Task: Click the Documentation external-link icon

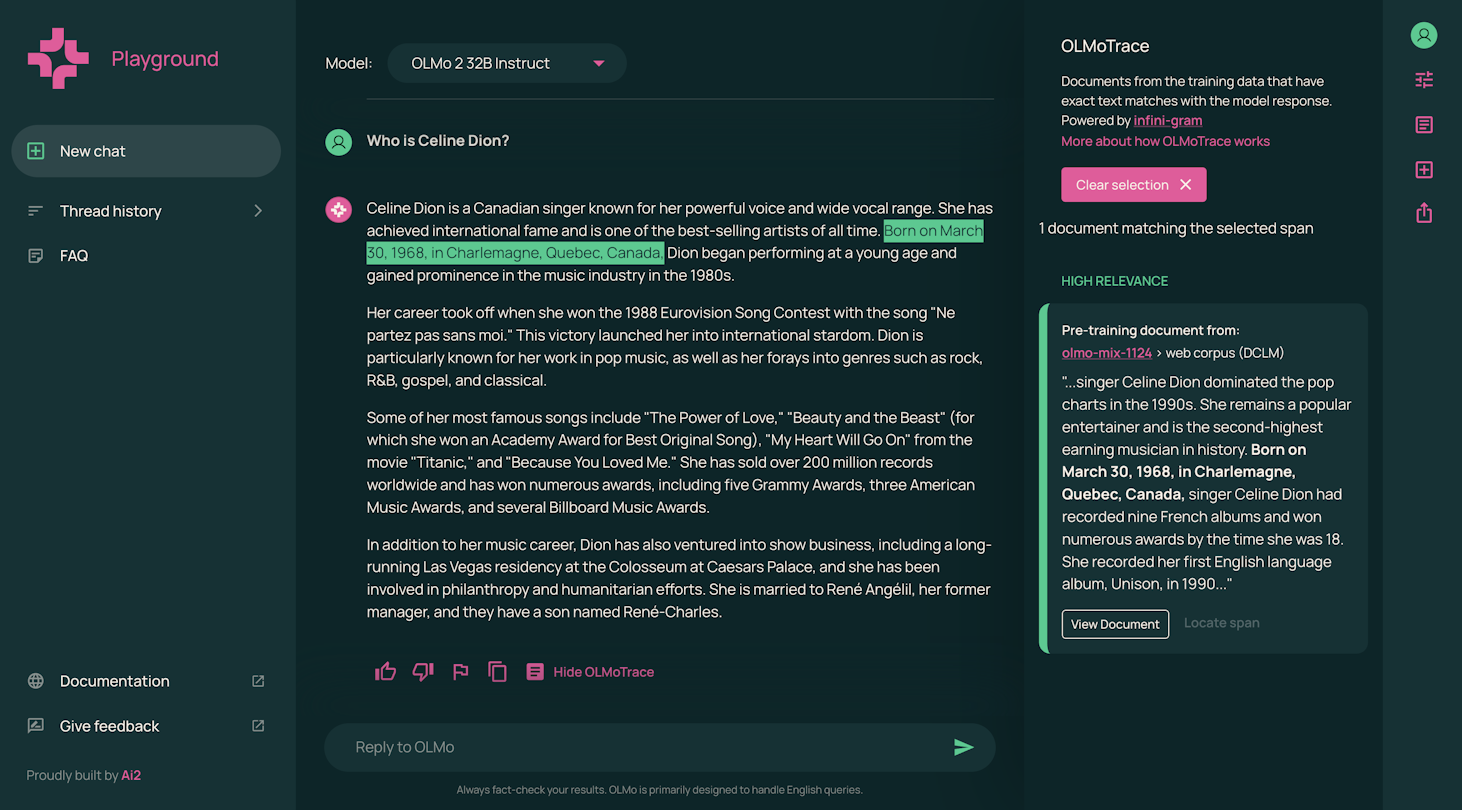Action: point(258,681)
